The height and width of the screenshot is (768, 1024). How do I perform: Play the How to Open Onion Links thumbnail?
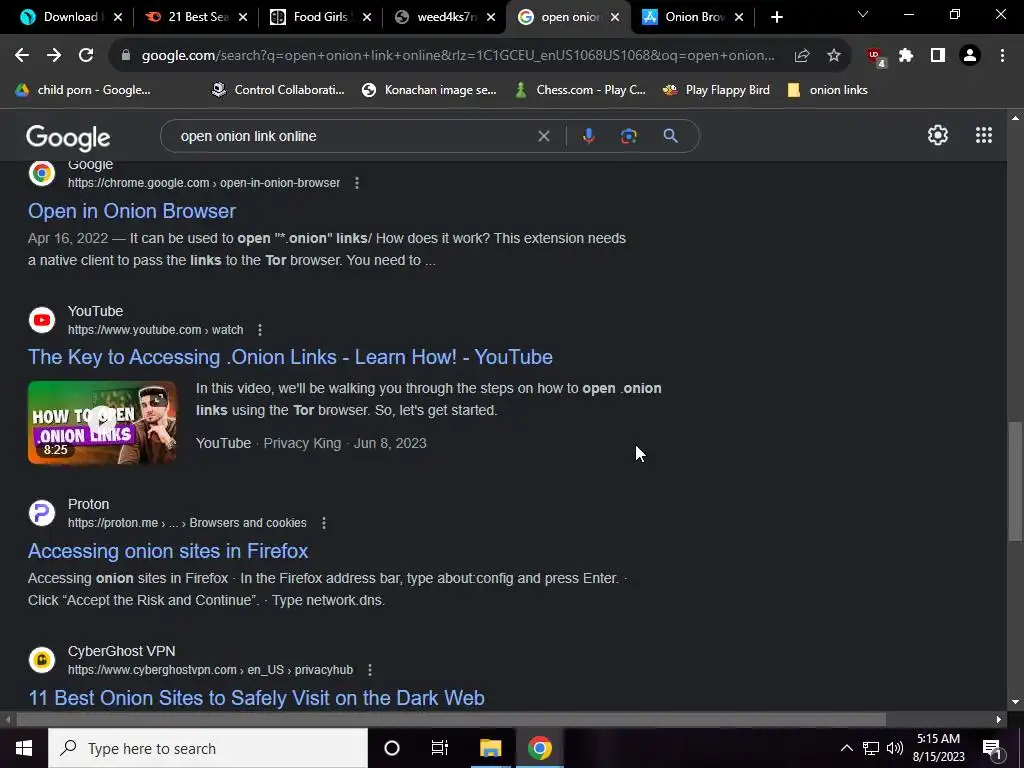pyautogui.click(x=102, y=423)
